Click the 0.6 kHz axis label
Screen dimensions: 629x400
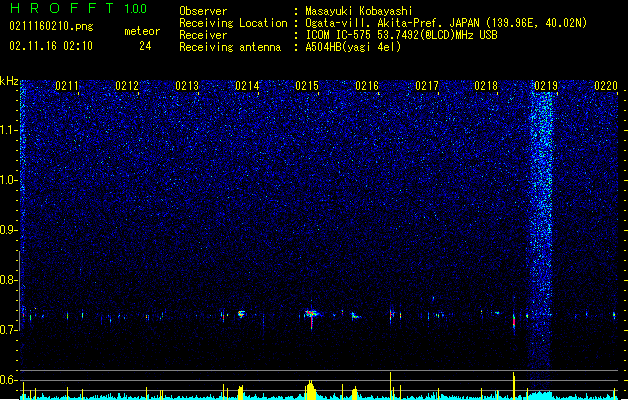pos(9,380)
